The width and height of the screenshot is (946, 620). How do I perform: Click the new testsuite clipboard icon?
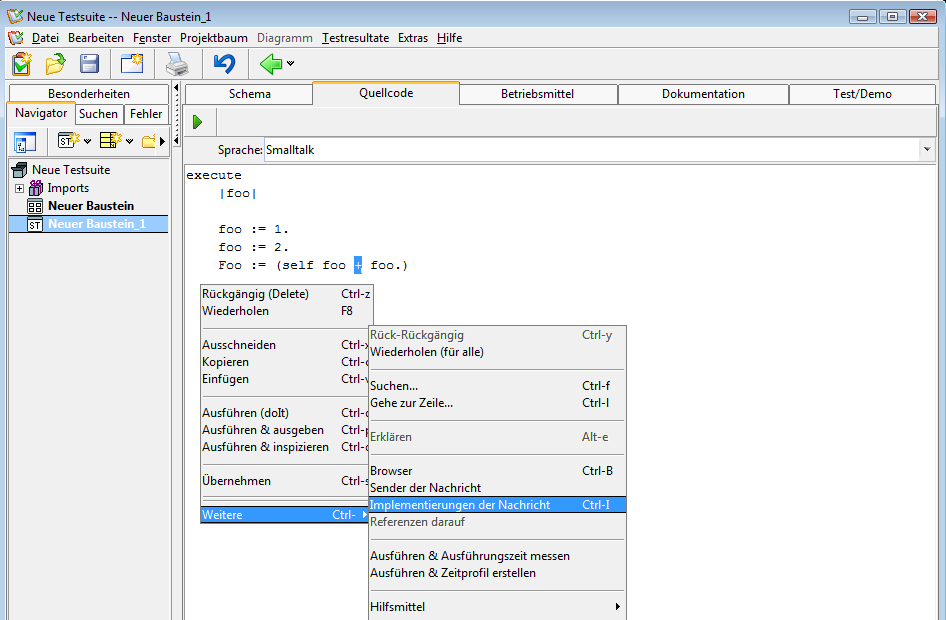click(22, 65)
